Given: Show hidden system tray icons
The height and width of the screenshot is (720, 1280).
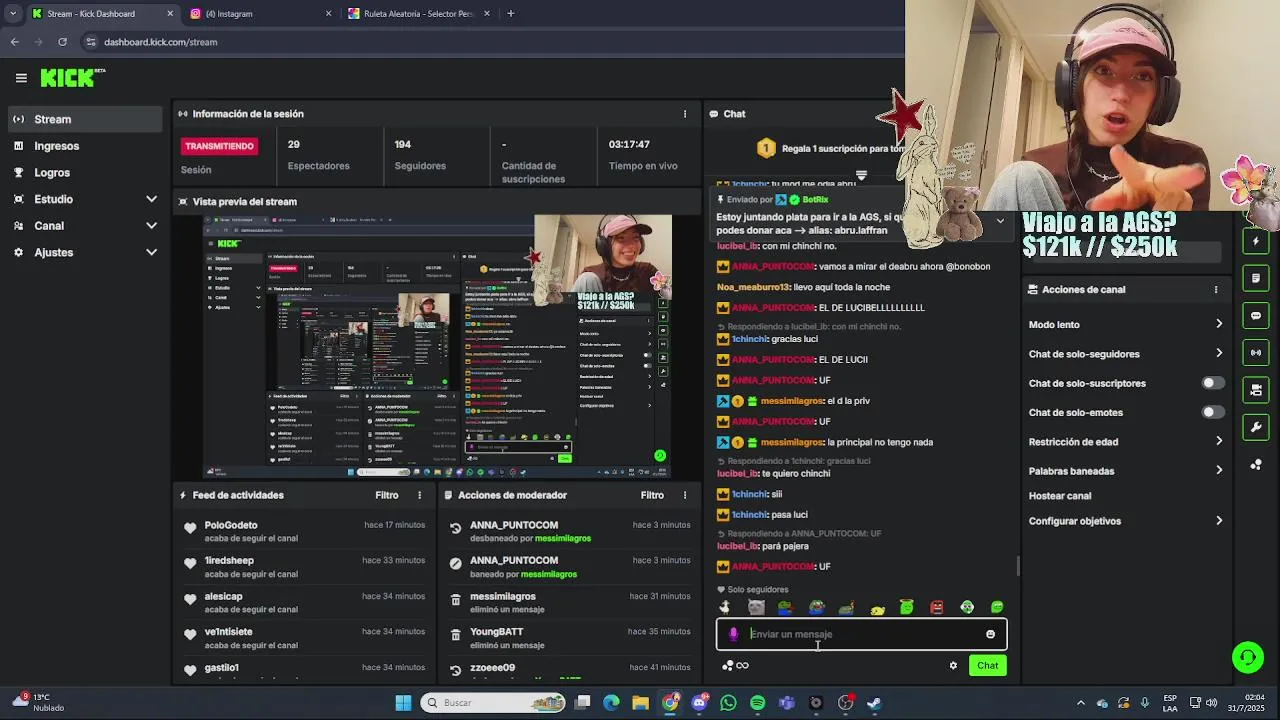Looking at the screenshot, I should click(1080, 703).
